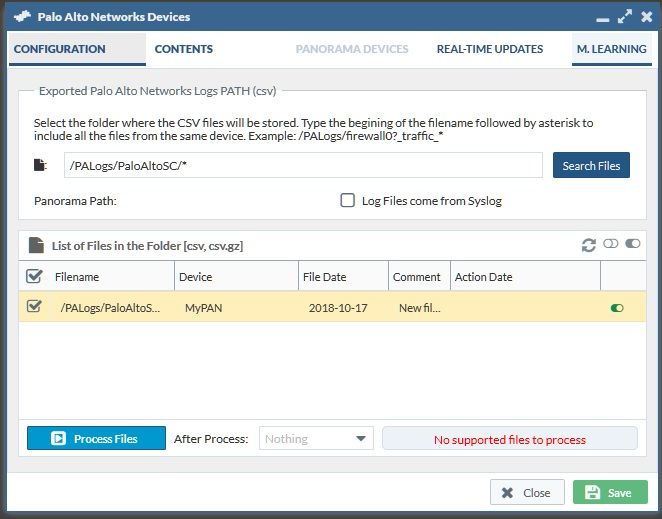Viewport: 662px width, 519px height.
Task: Toggle the green switch on the MyPAN row
Action: coord(617,308)
